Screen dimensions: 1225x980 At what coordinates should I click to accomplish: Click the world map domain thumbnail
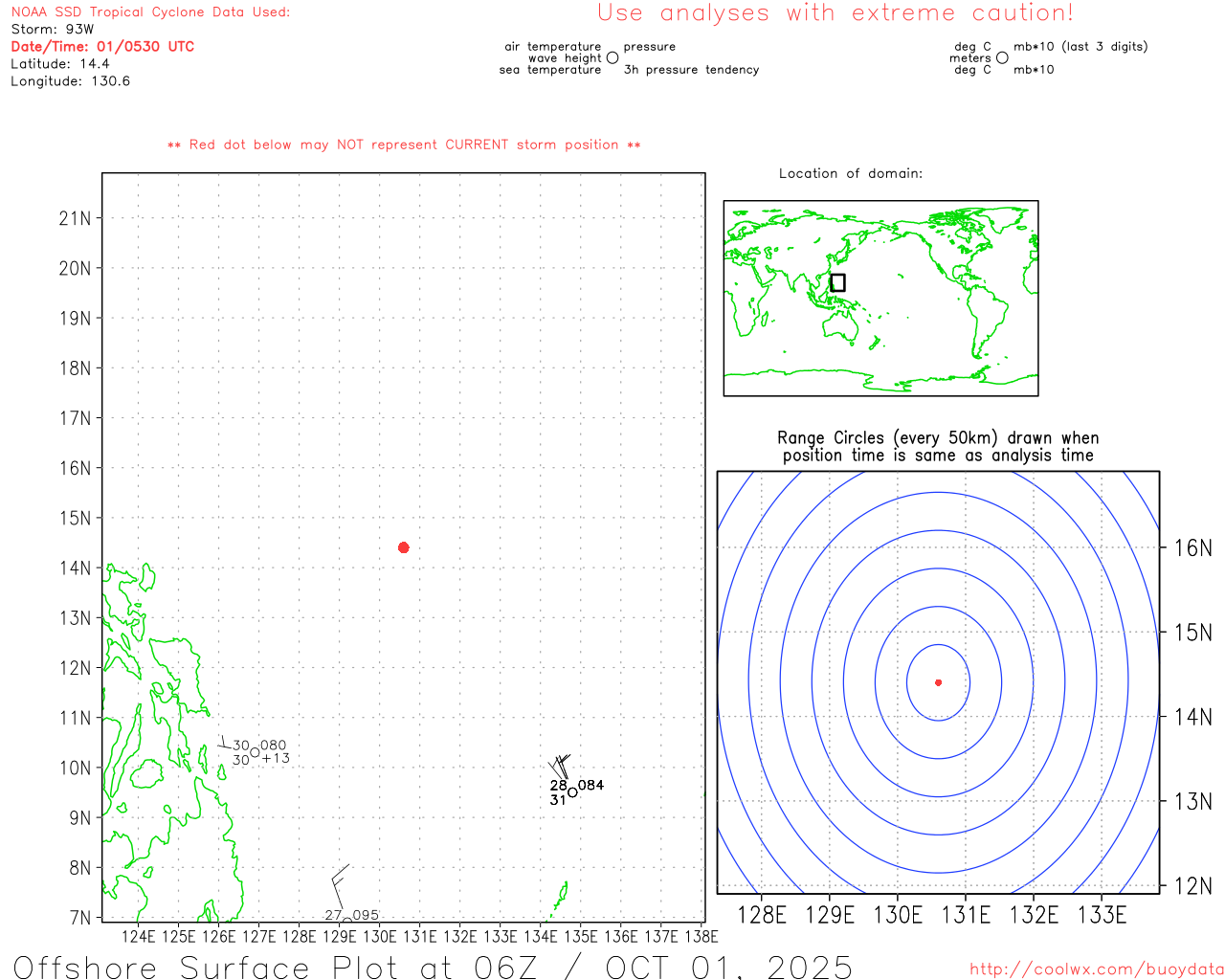click(x=880, y=299)
